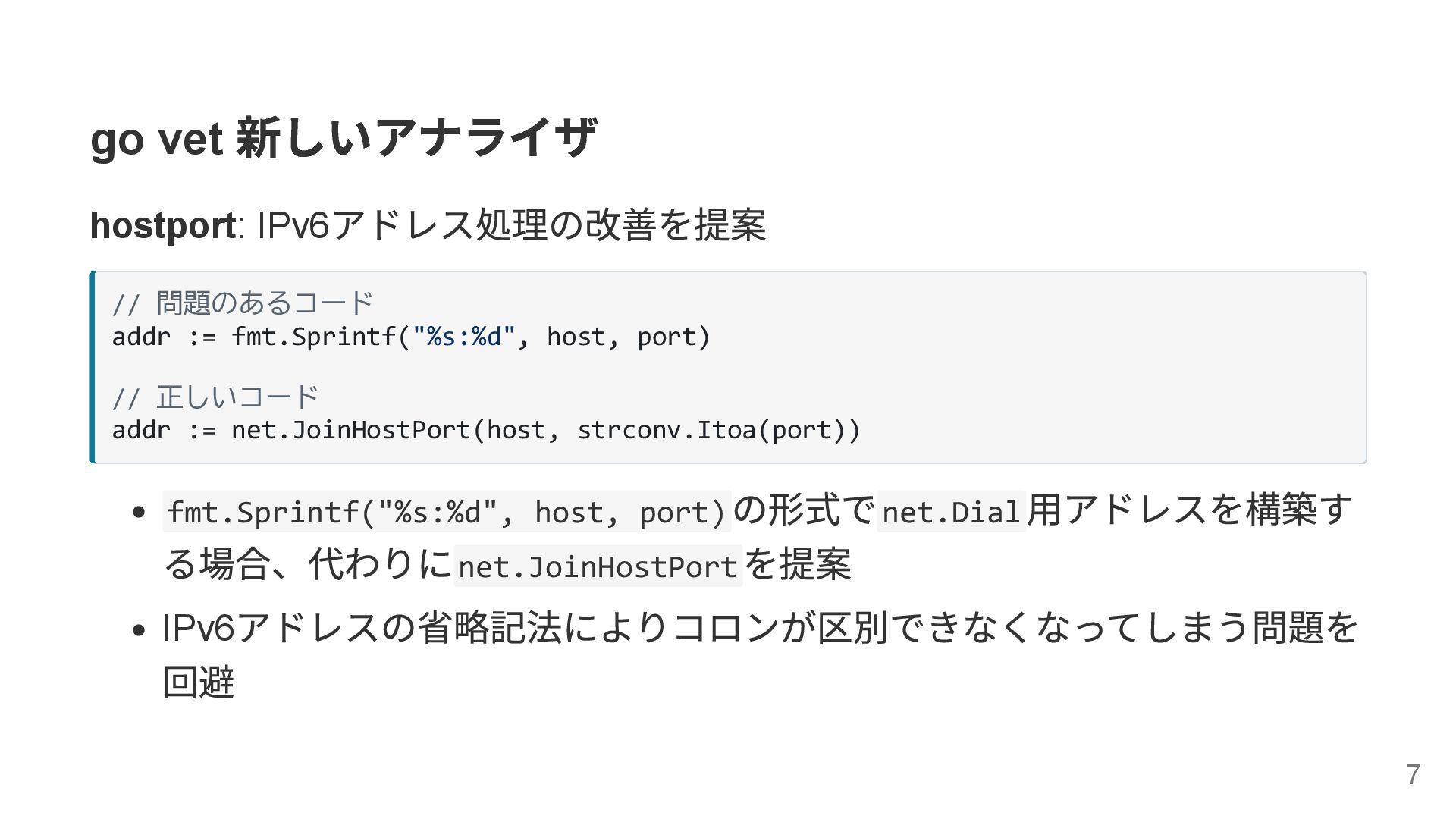Screen dimensions: 1456x819
Task: Click "を提案" after the inline net.JoinHostPort
Action: tap(798, 565)
